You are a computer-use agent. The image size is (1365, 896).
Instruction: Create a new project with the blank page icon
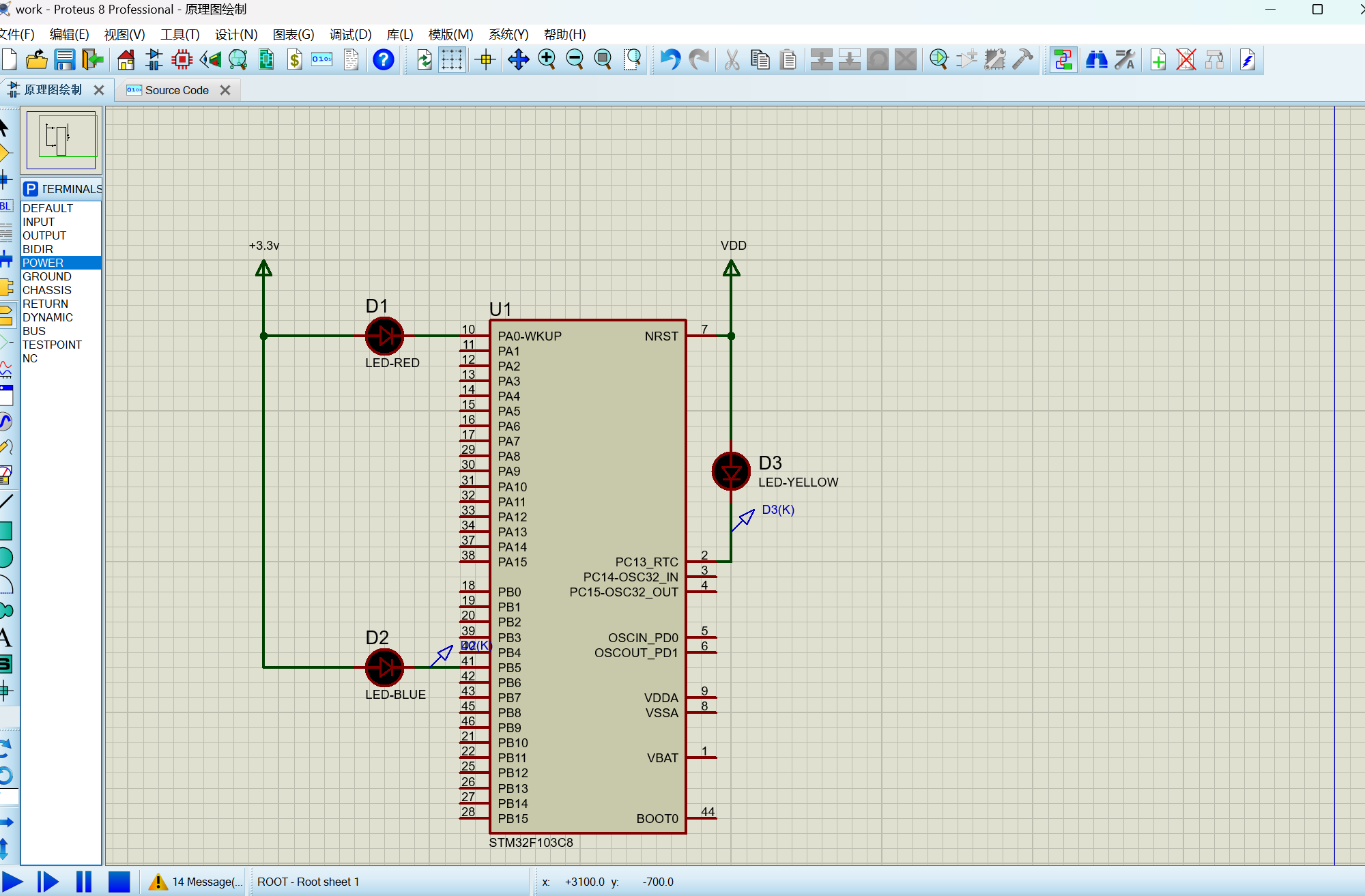click(x=10, y=60)
